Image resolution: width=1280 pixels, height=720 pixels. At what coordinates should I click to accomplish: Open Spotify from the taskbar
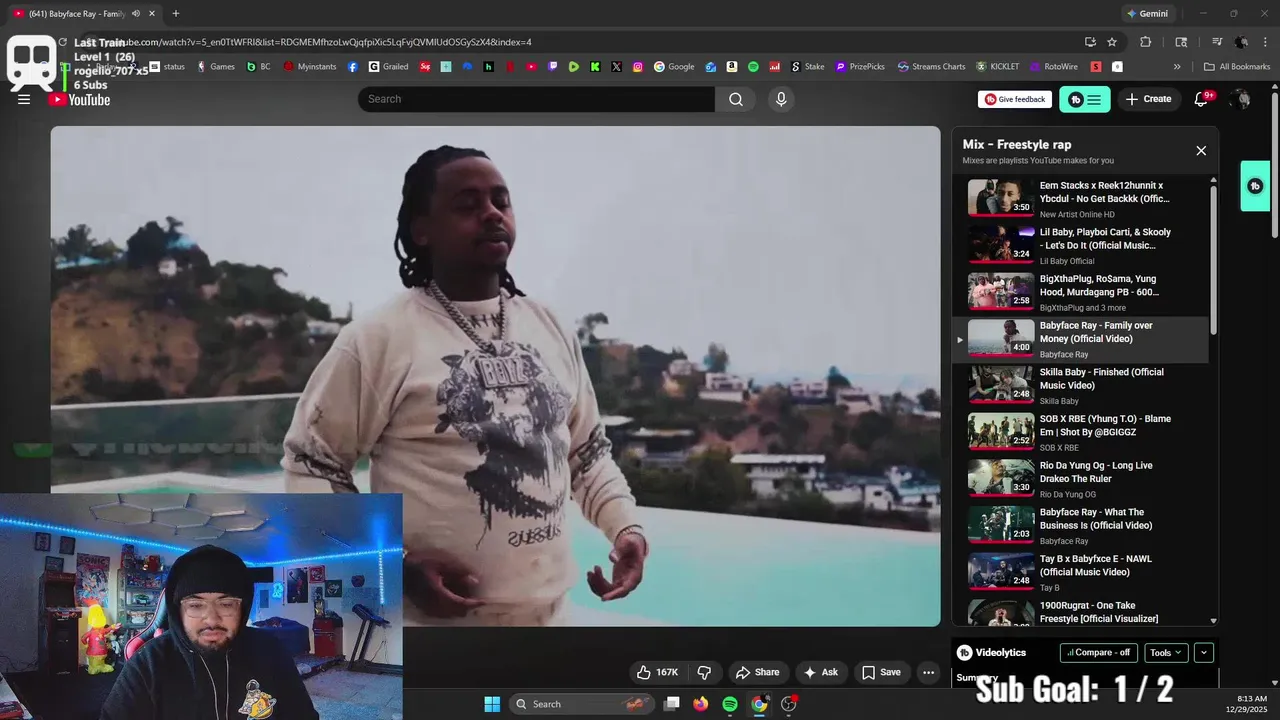[x=730, y=704]
